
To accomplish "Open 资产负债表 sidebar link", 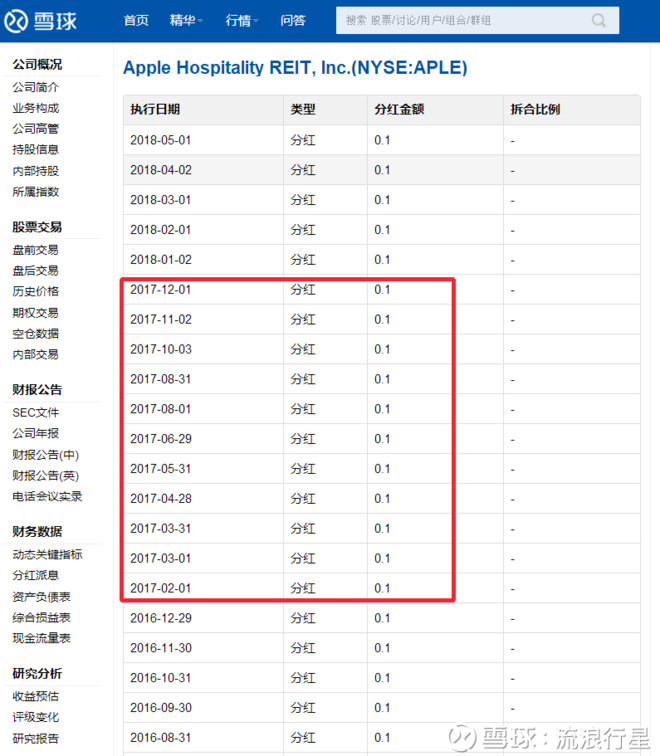I will click(41, 596).
